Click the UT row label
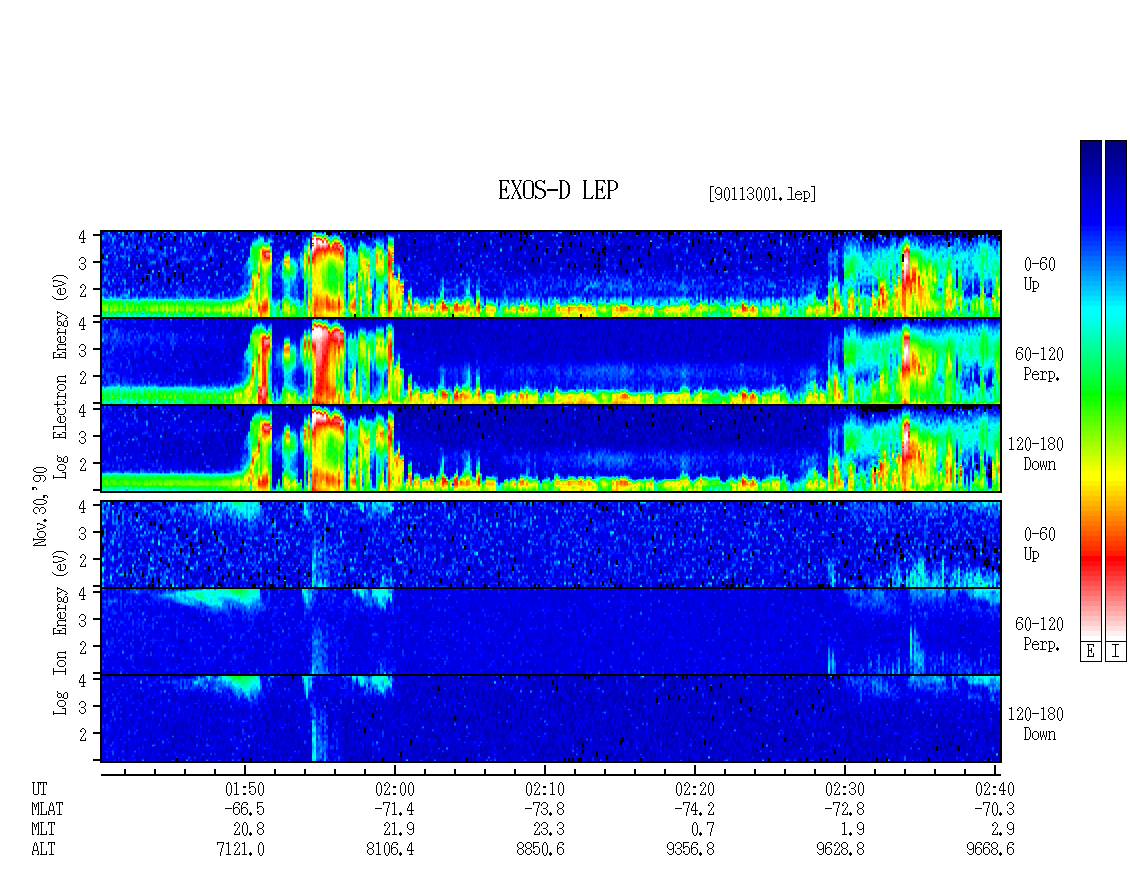The height and width of the screenshot is (875, 1130). pos(40,789)
